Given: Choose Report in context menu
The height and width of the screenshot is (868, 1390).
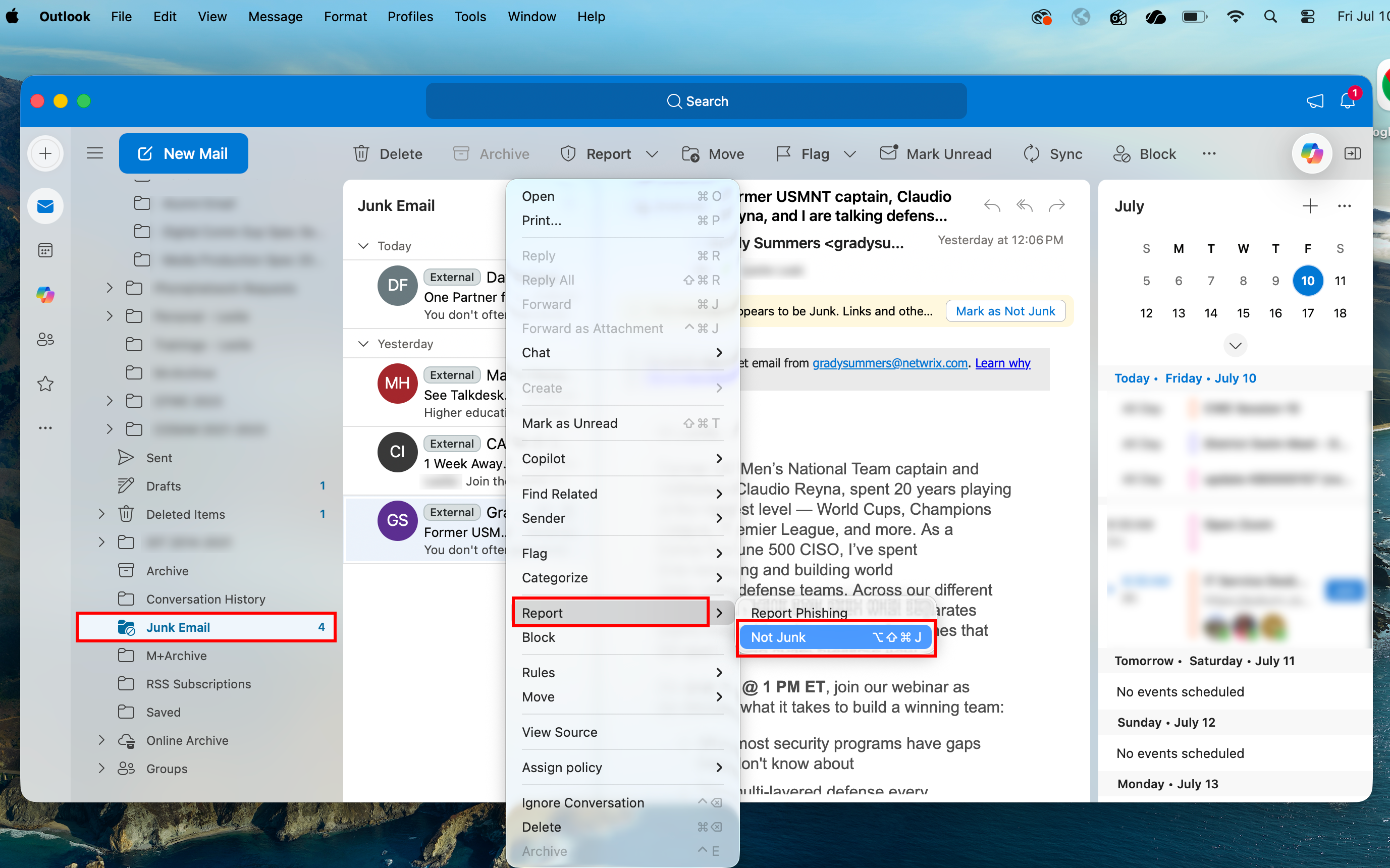Looking at the screenshot, I should (x=622, y=613).
